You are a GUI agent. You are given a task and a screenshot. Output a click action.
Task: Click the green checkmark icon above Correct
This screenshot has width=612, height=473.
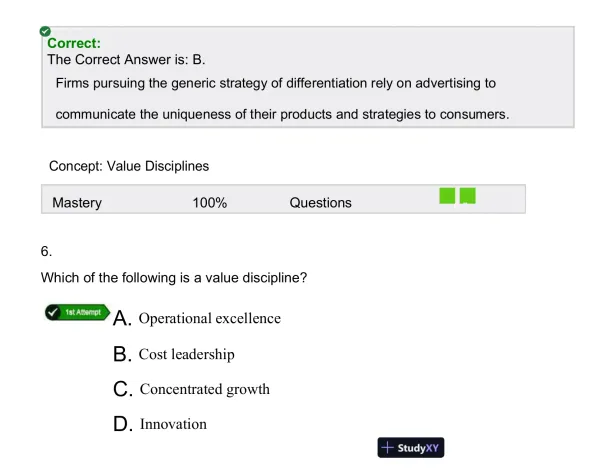pos(46,32)
